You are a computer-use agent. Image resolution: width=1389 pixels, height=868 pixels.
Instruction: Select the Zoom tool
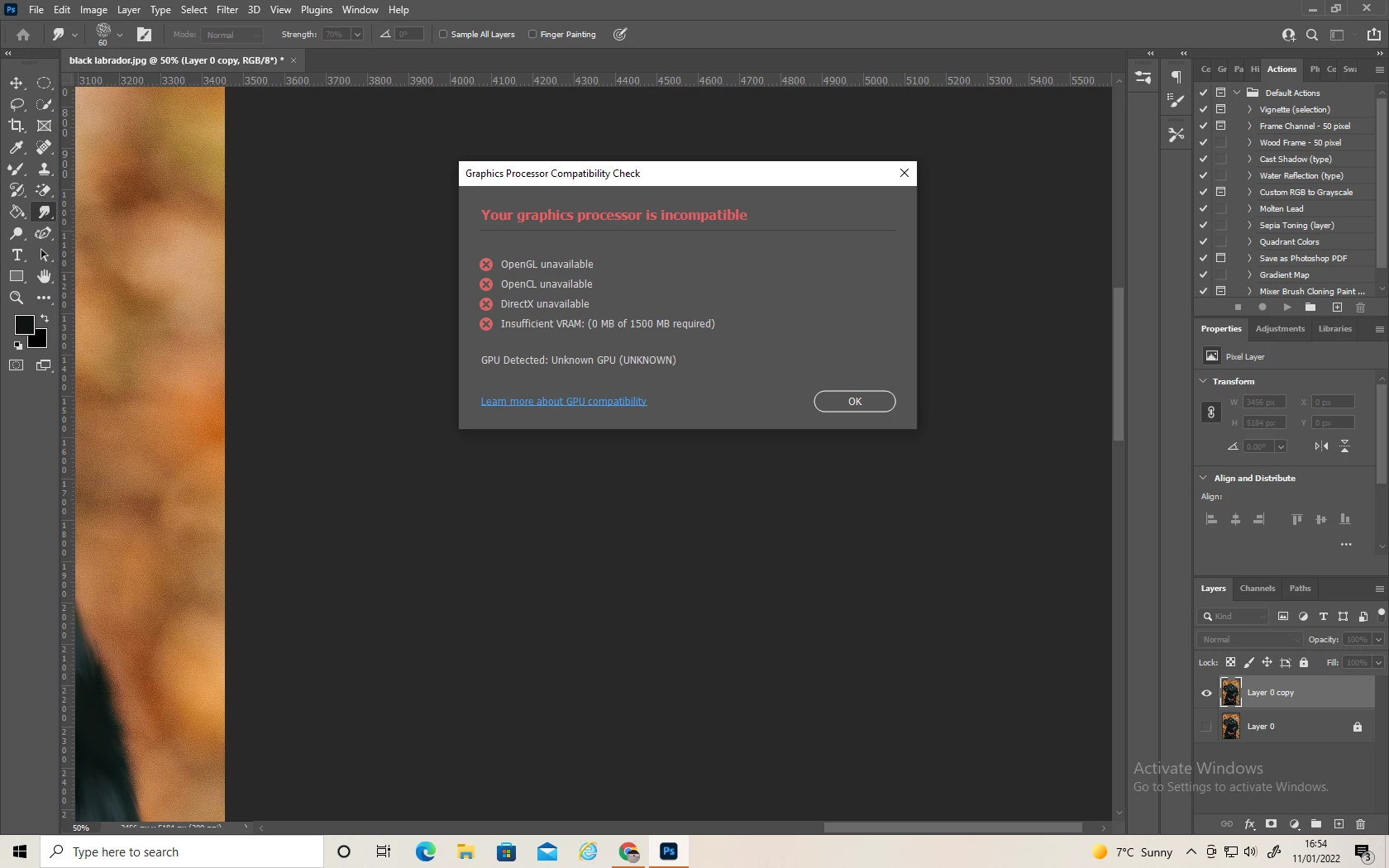[x=17, y=298]
